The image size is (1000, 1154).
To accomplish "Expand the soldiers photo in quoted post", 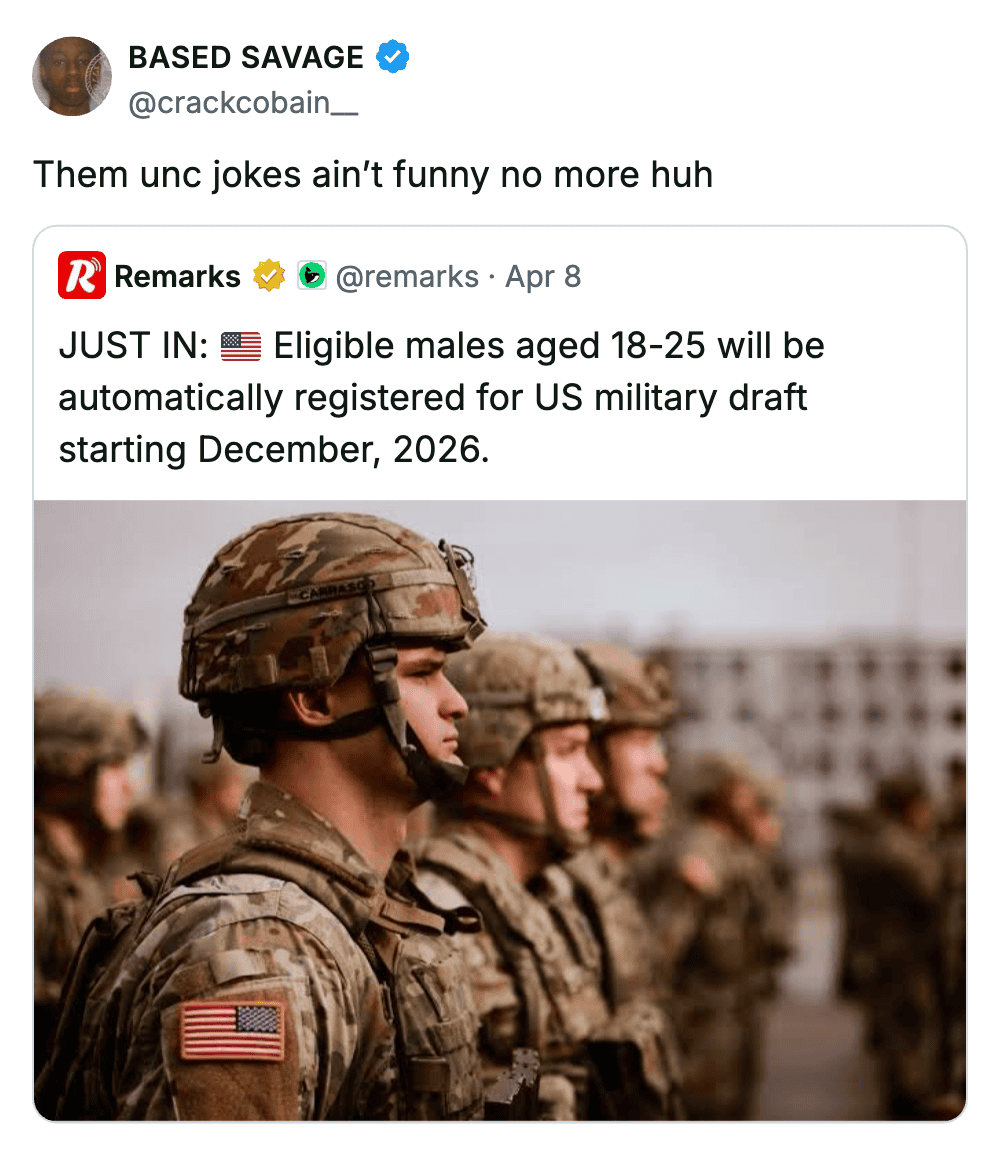I will point(500,810).
